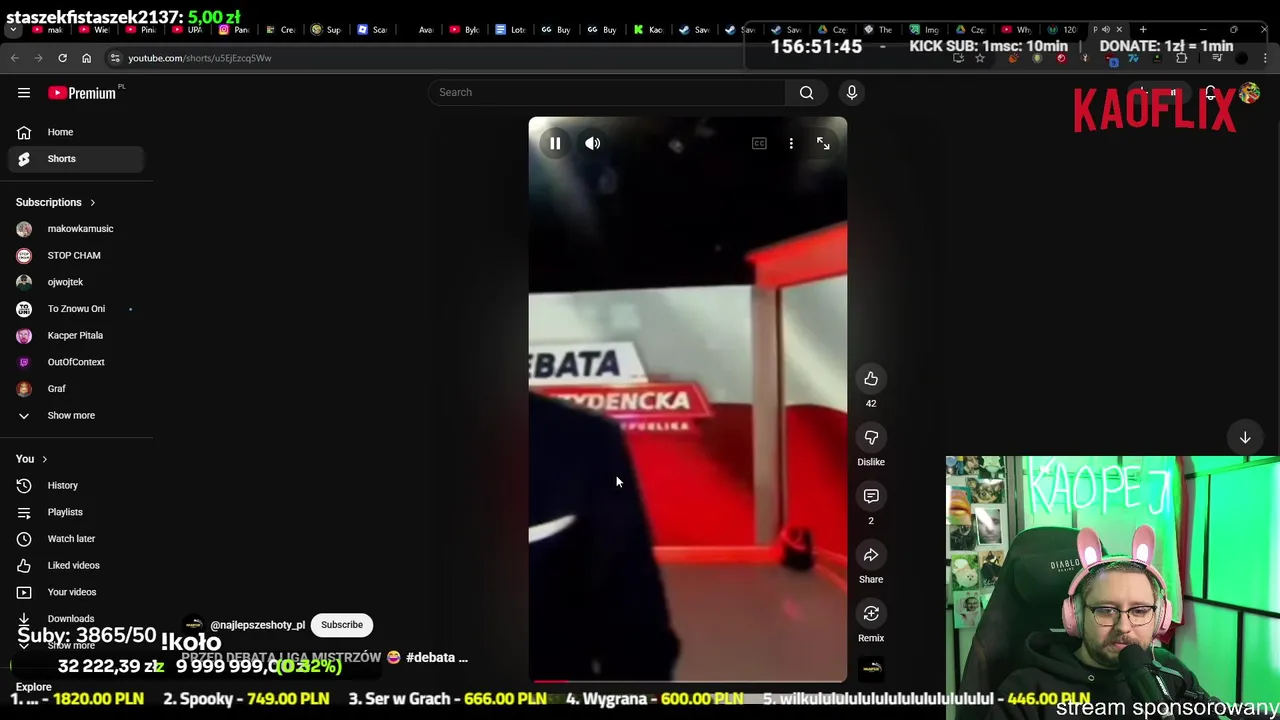Screen dimensions: 1280x720
Task: Open watch History
Action: coord(76,485)
